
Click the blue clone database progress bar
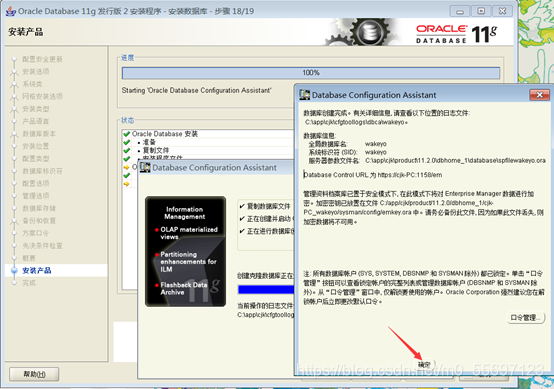point(266,290)
